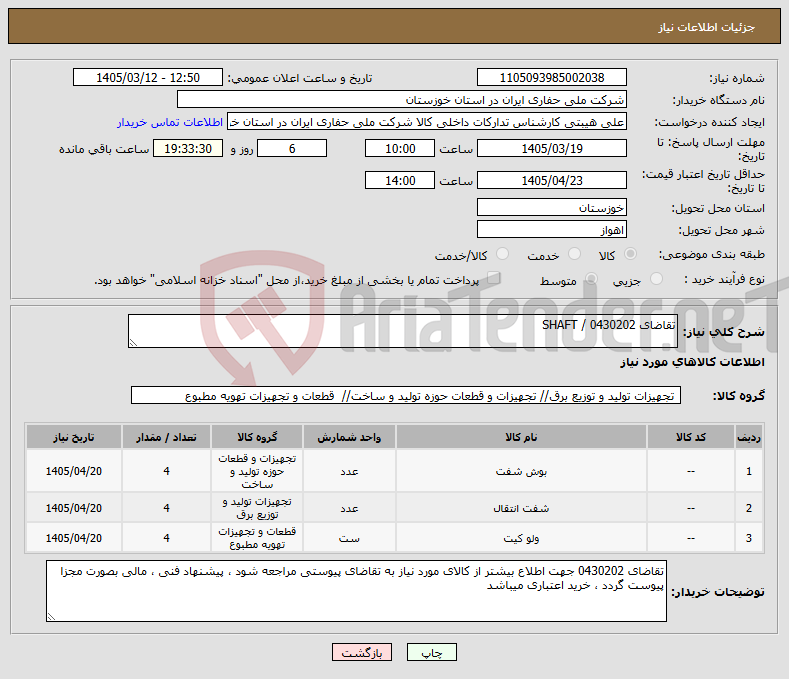Click the تجهیزات تولید و توزیع برق group cell
Screen dimensions: 789x679
click(257, 508)
